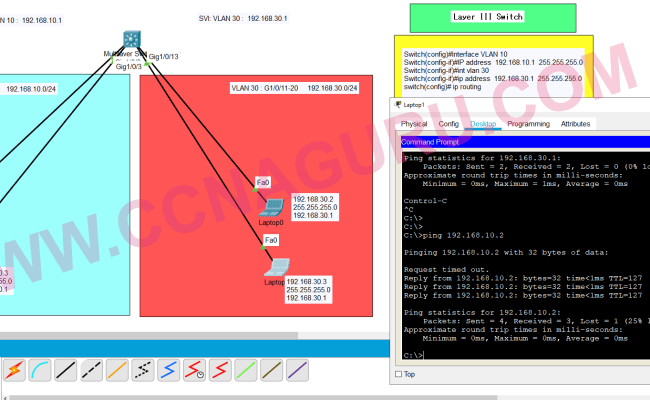Image resolution: width=650 pixels, height=400 pixels.
Task: Open the Config tab
Action: point(449,124)
